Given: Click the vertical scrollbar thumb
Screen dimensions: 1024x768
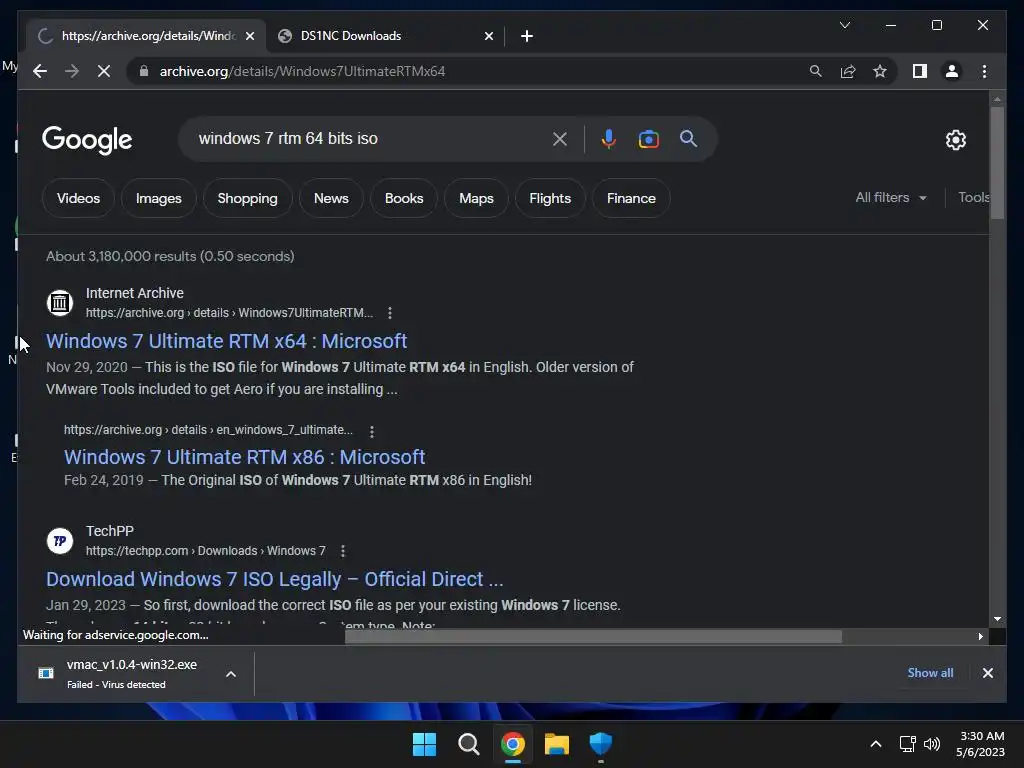Looking at the screenshot, I should point(997,163).
